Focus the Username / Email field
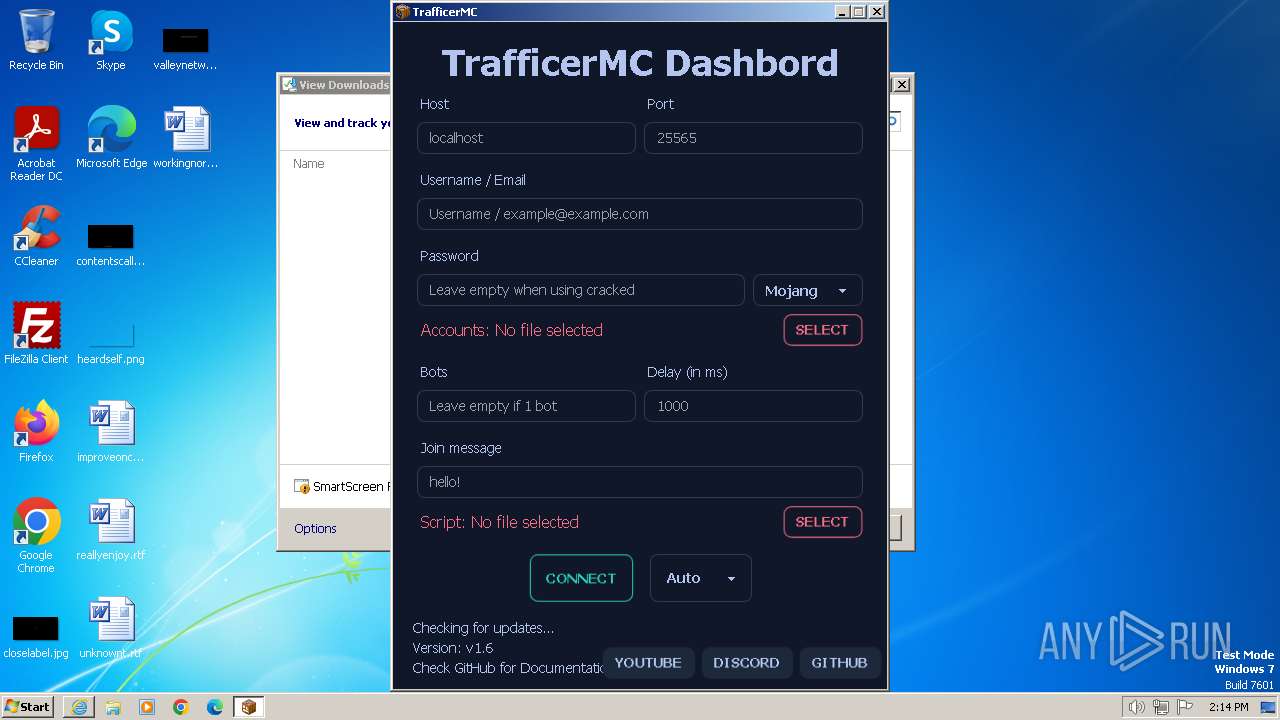The height and width of the screenshot is (720, 1280). [640, 214]
